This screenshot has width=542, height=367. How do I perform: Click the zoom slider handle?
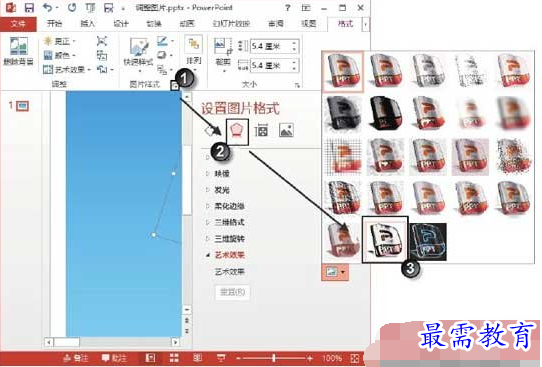(274, 358)
